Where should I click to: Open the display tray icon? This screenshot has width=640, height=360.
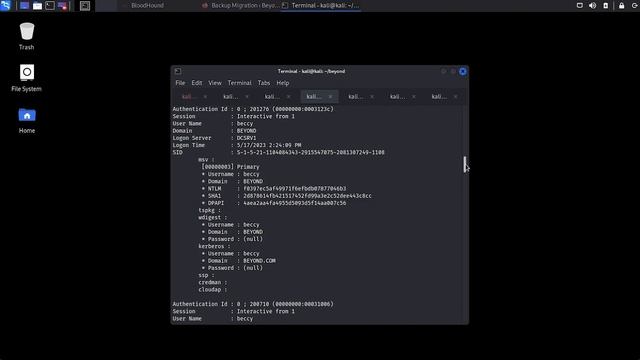click(x=580, y=5)
